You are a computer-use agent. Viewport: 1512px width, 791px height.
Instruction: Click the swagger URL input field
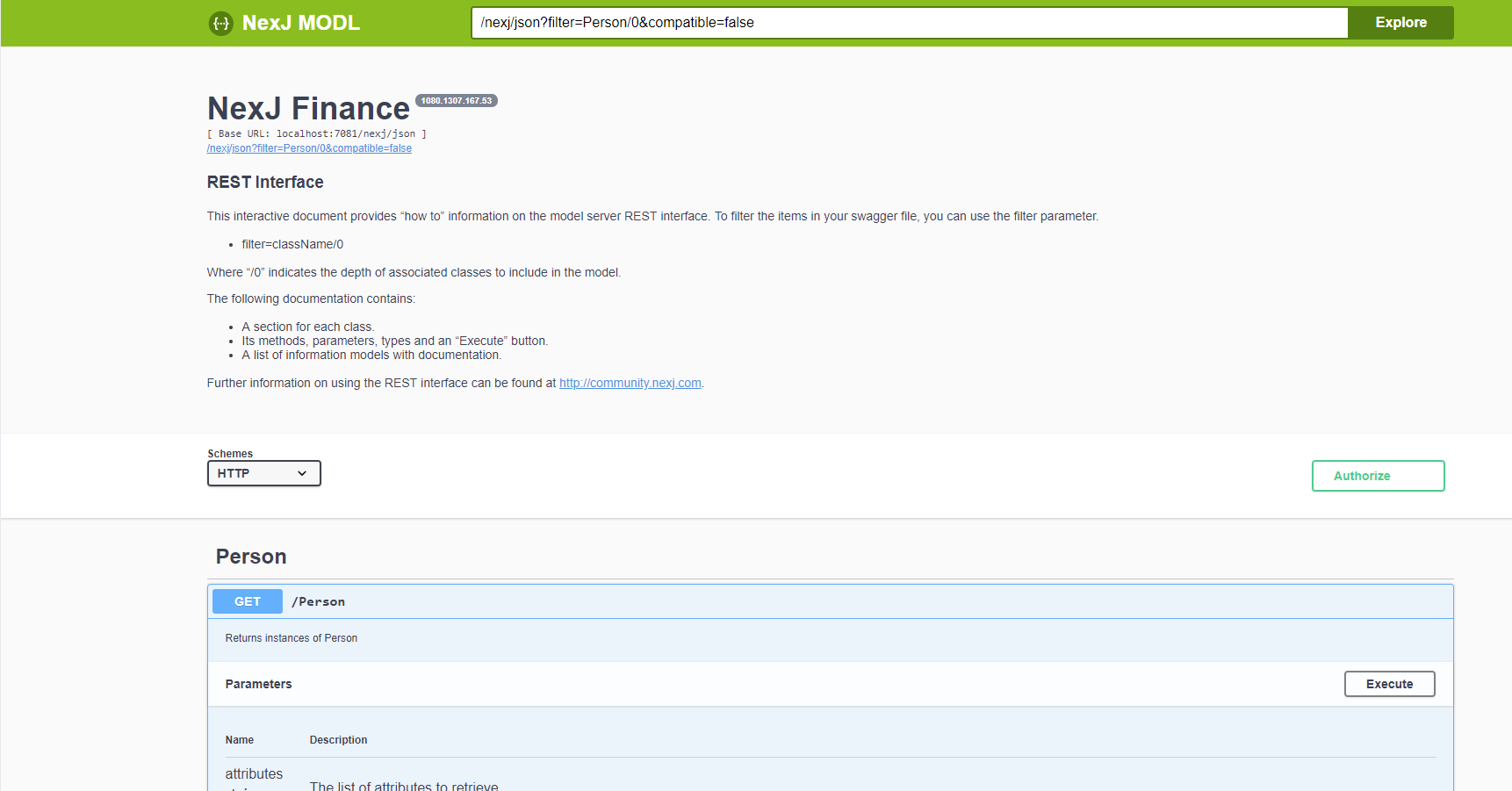click(909, 23)
